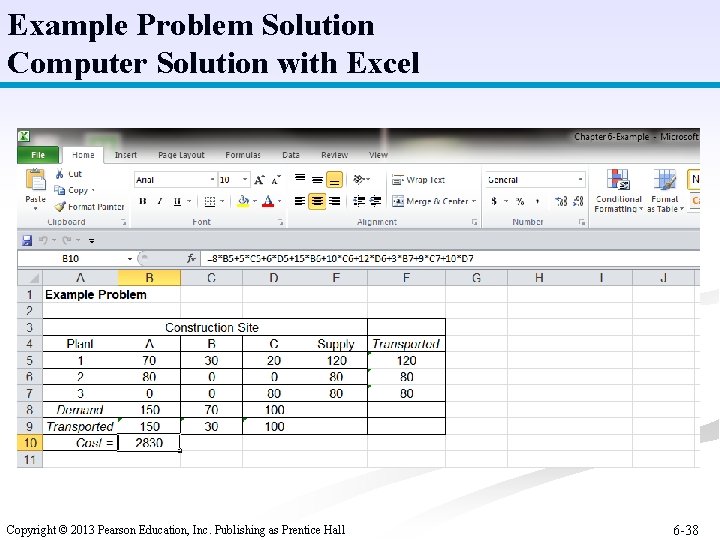This screenshot has height=540, width=720.
Task: Click Decrease Decimal icon
Action: tap(578, 201)
